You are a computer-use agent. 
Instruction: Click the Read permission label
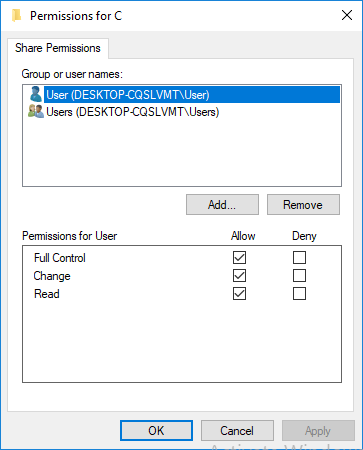(x=47, y=294)
